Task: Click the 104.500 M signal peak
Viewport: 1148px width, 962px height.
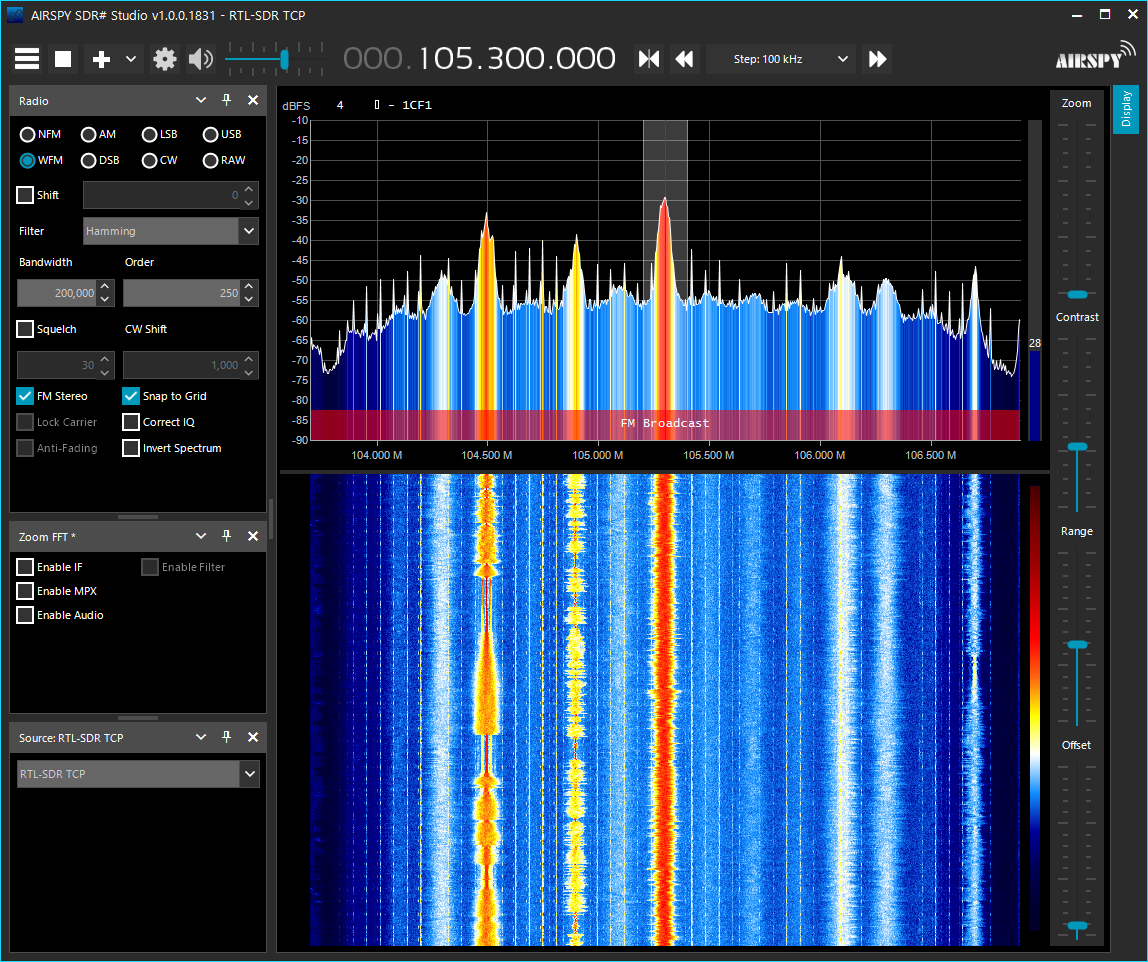Action: [x=486, y=214]
